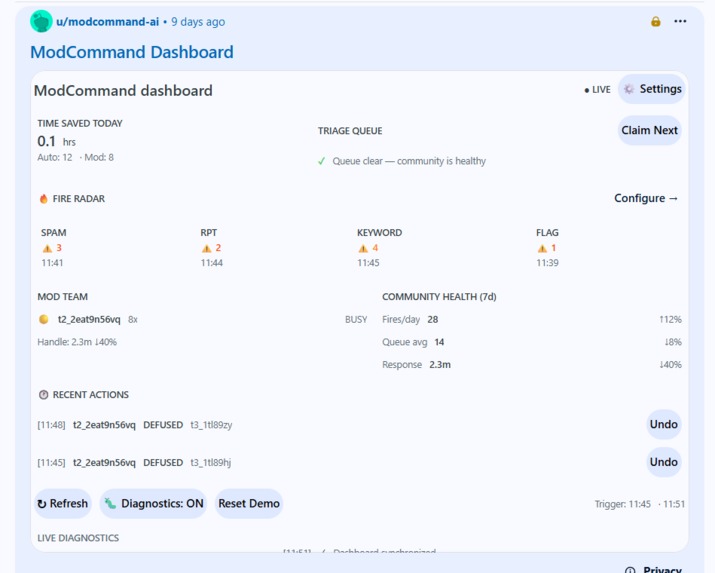Screen dimensions: 715x573
Task: Click the Fire Radar flame icon
Action: (44, 199)
